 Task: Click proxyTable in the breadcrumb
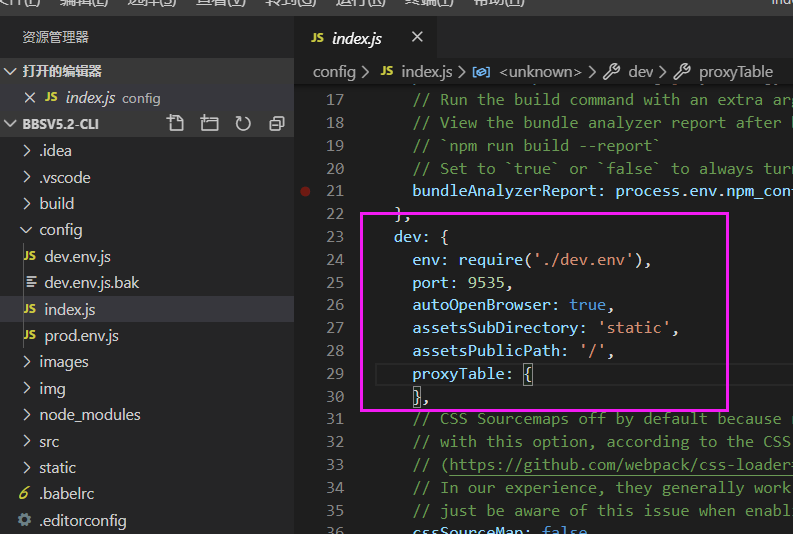point(735,72)
